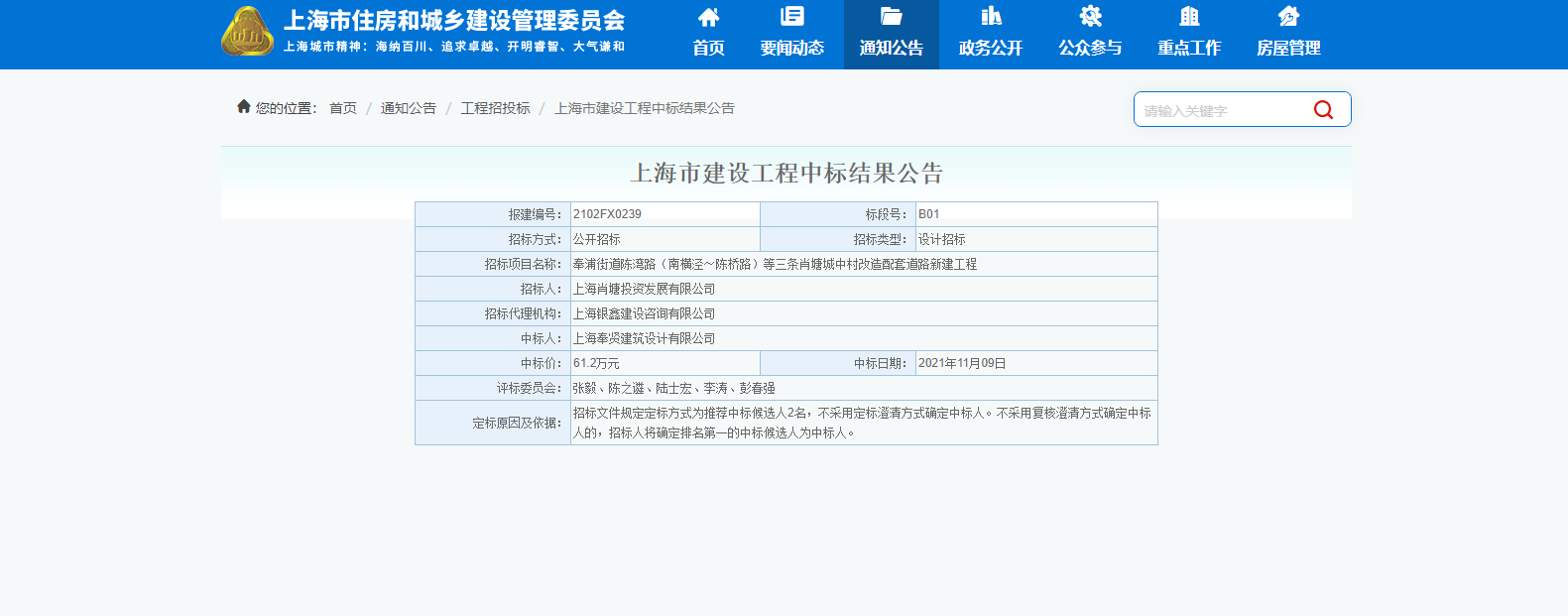The image size is (1568, 616).
Task: Click the 中标日期 value 2021年11月09日
Action: (962, 363)
